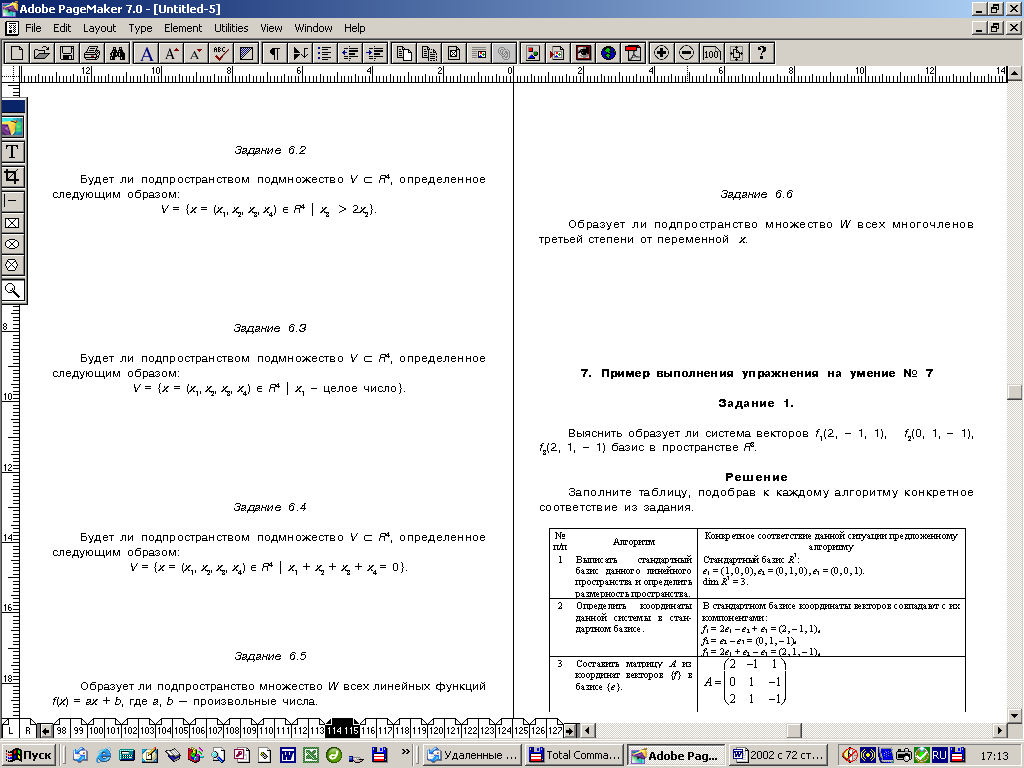This screenshot has width=1024, height=768.
Task: Click the Open folder toolbar icon
Action: tap(42, 53)
